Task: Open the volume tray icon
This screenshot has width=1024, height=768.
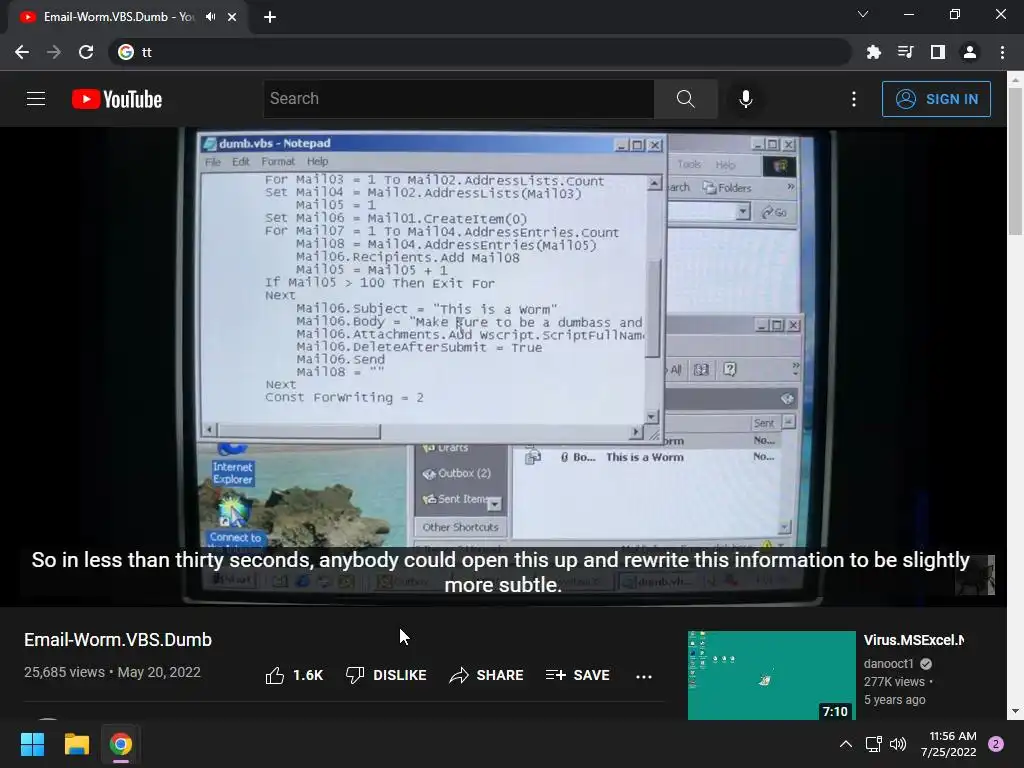Action: [x=898, y=744]
